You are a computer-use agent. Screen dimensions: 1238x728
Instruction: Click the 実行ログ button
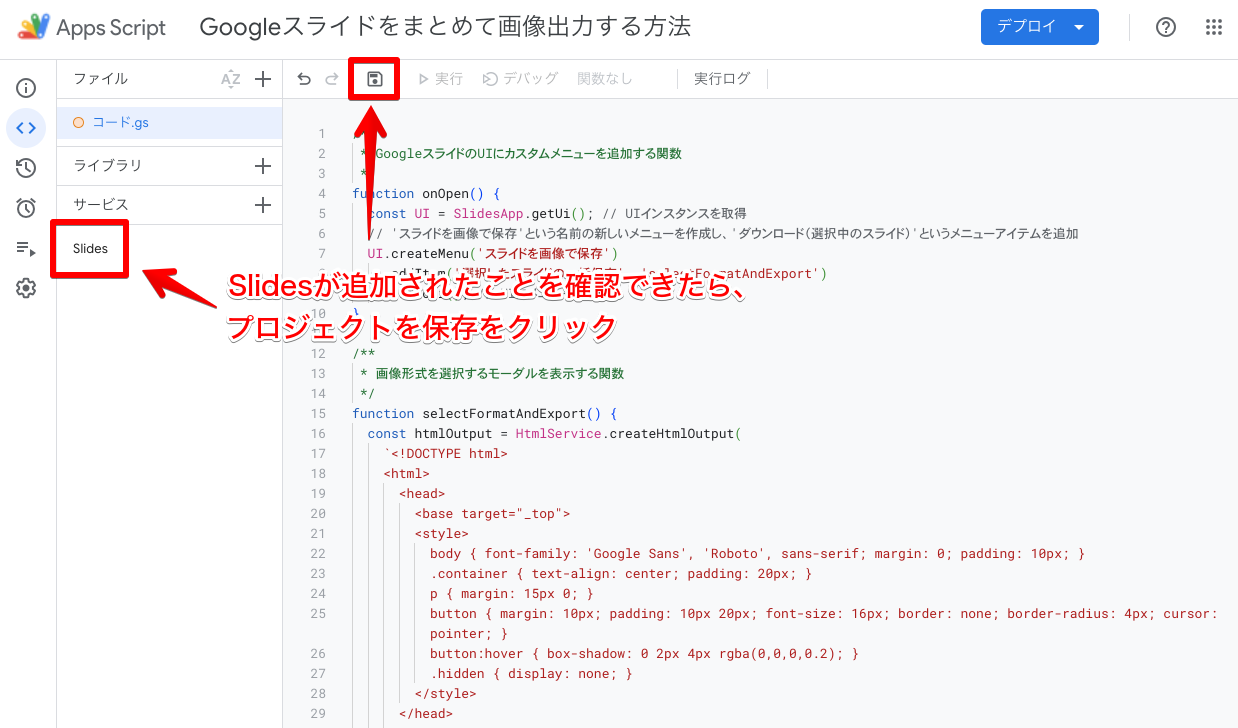click(x=722, y=79)
